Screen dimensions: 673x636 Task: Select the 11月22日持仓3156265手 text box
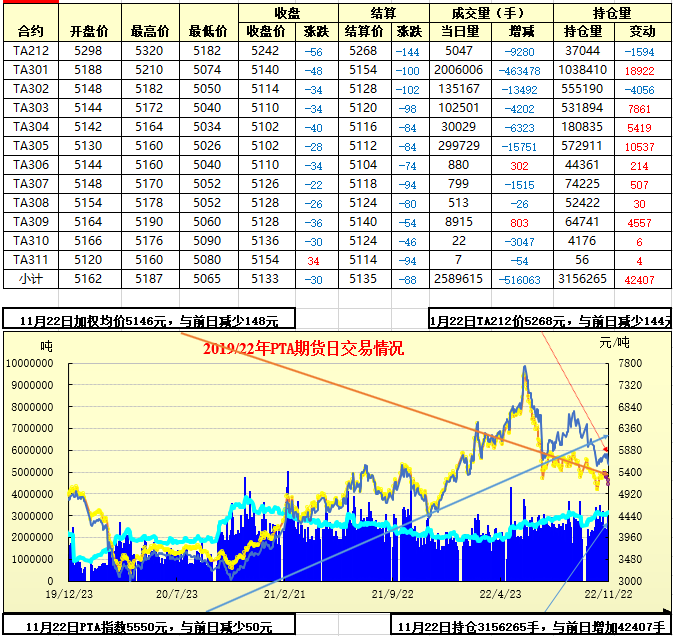530,626
